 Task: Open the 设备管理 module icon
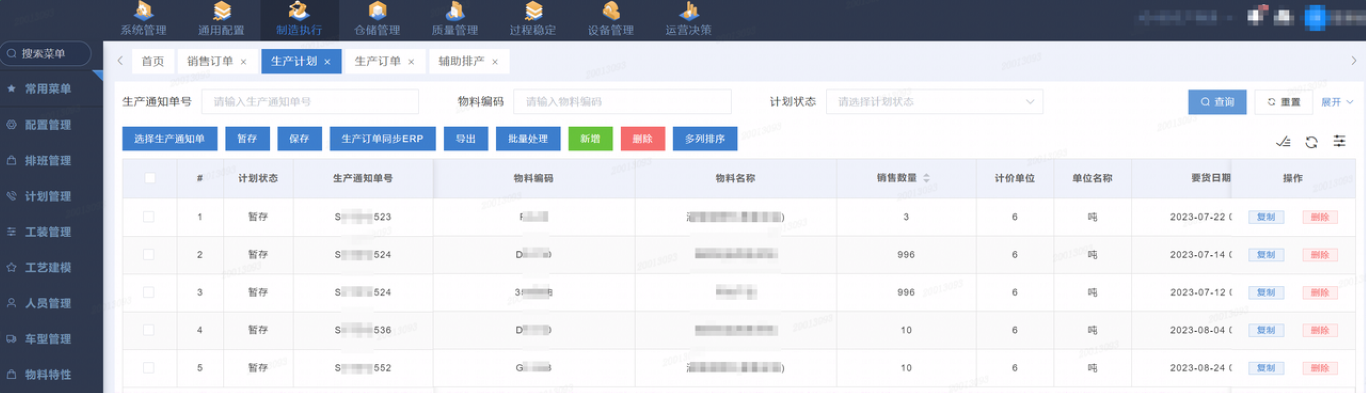610,10
